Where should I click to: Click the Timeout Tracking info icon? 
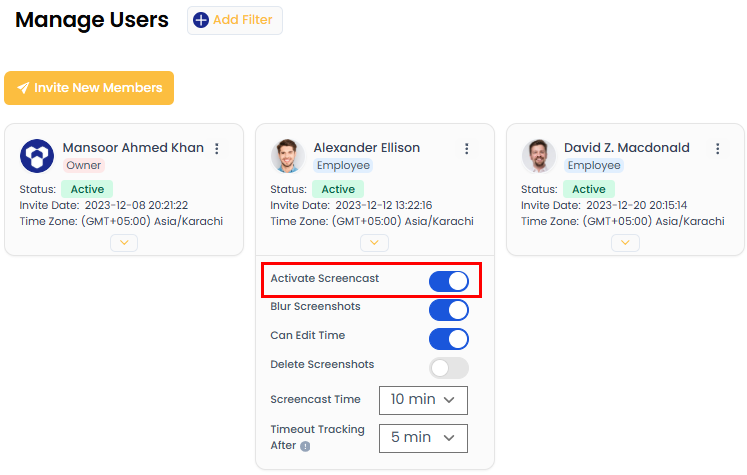pos(305,446)
